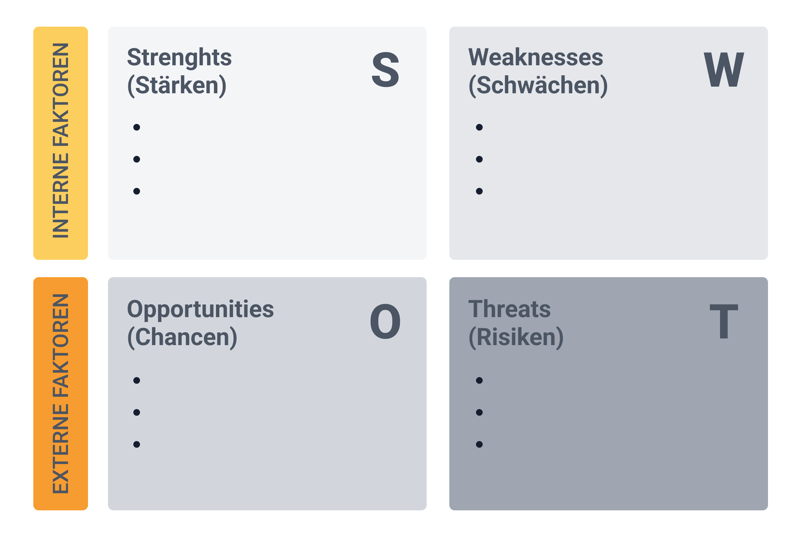Click the large T letter in Threats

(723, 322)
